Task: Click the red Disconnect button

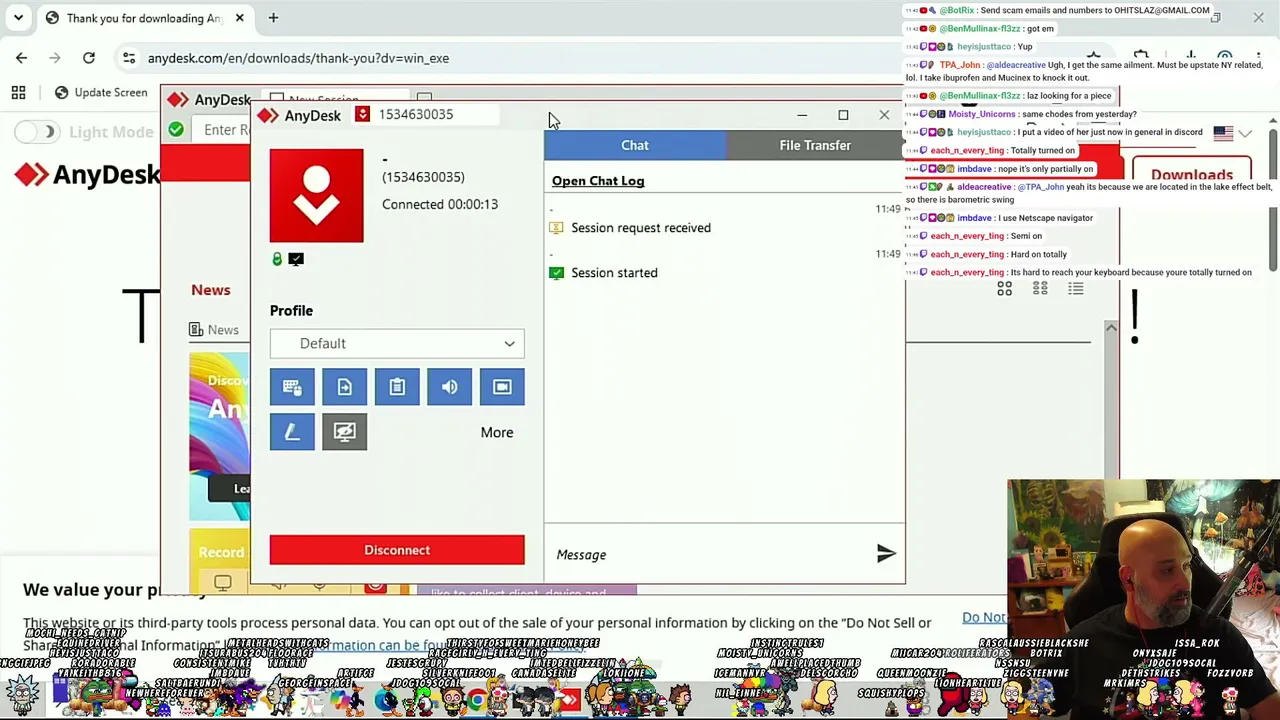Action: pyautogui.click(x=397, y=550)
